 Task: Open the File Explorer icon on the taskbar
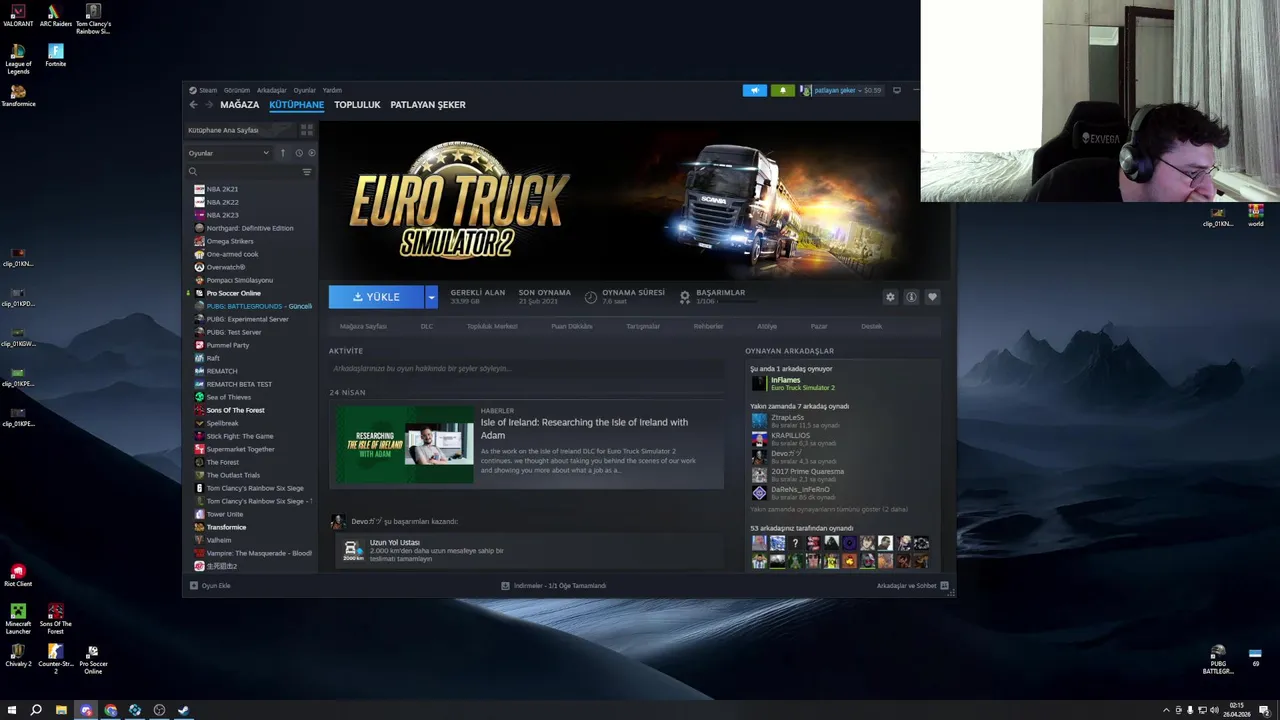tap(61, 710)
